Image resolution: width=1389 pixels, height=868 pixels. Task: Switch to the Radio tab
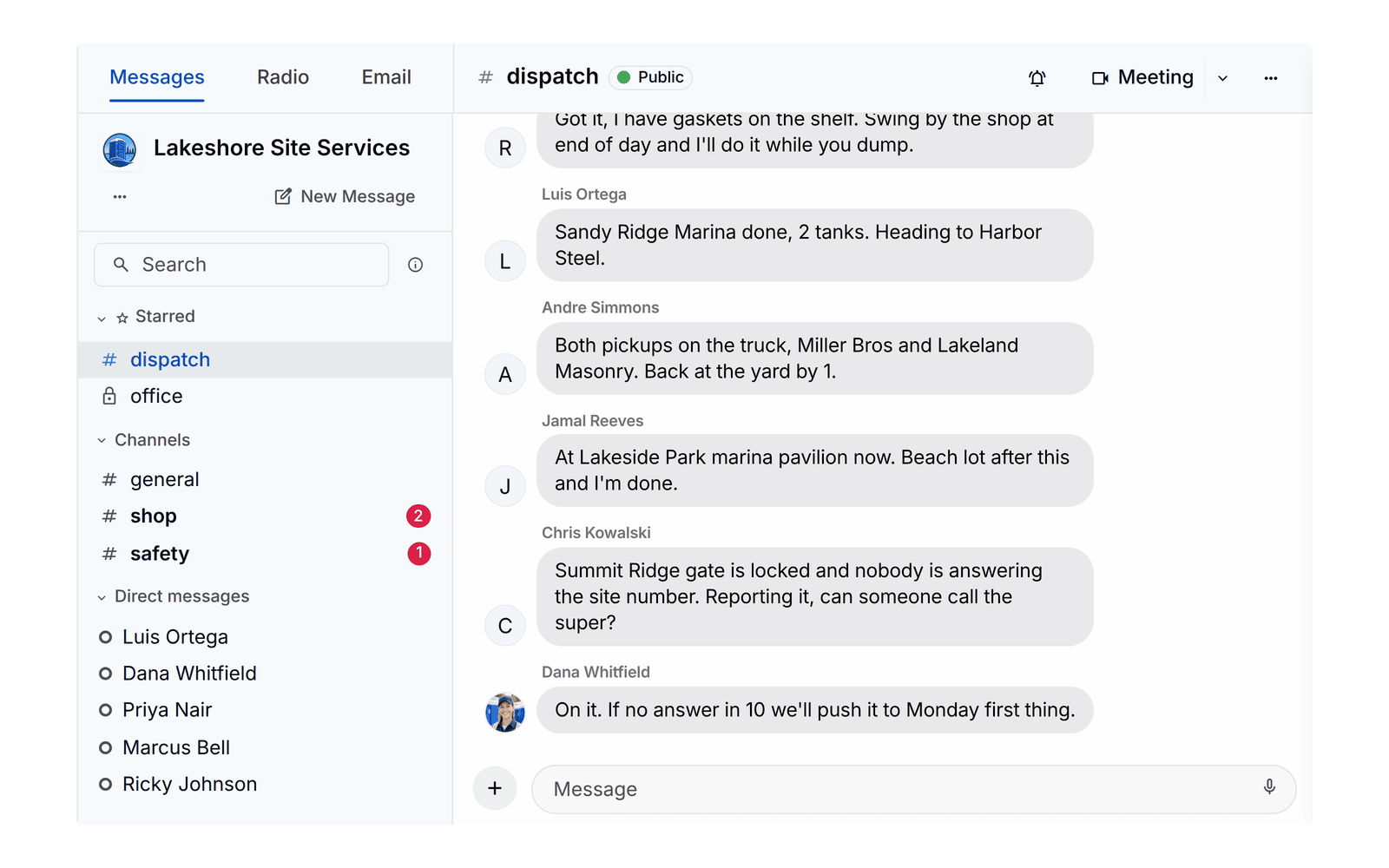pos(283,77)
